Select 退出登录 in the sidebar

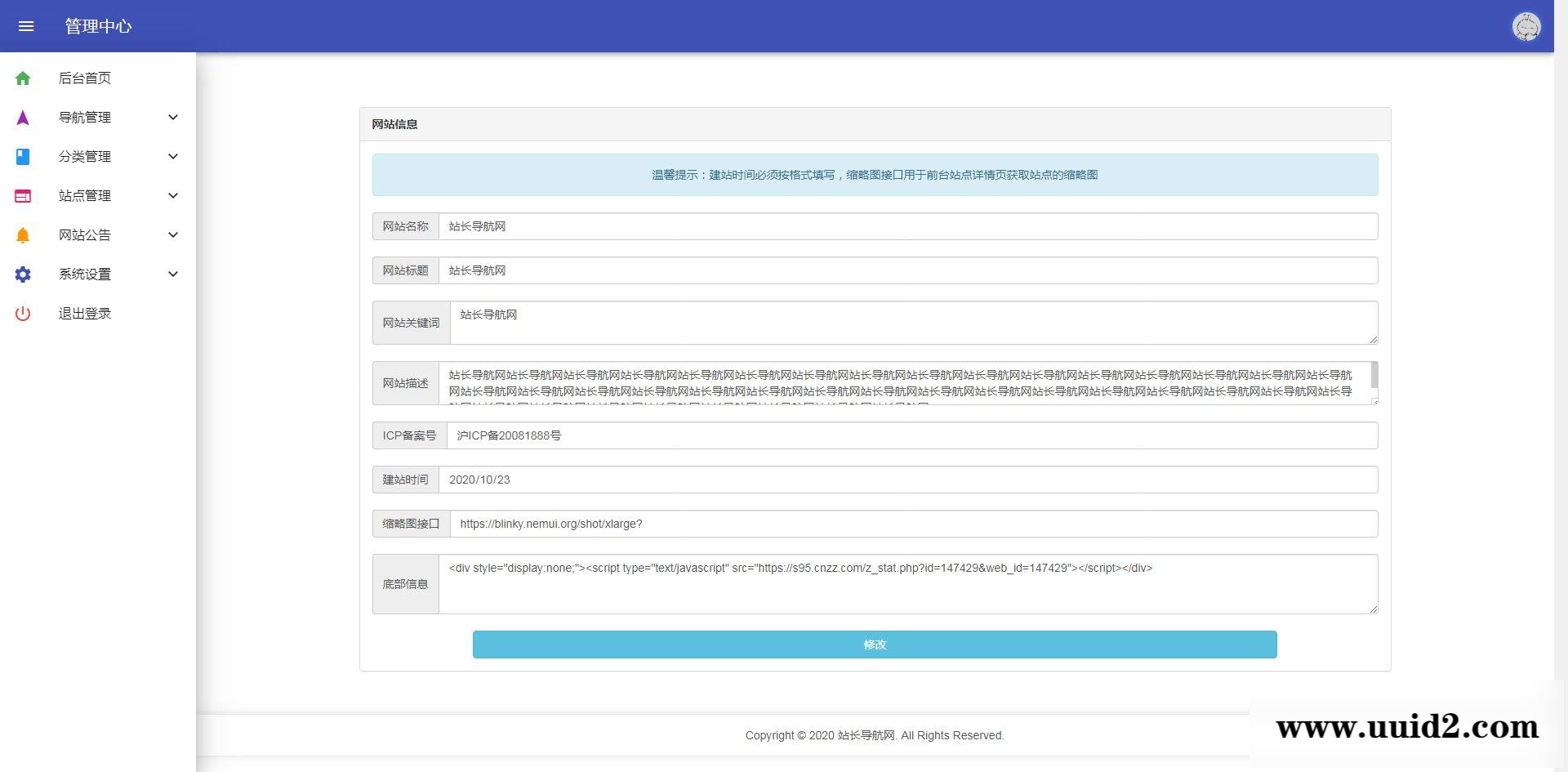pyautogui.click(x=85, y=314)
